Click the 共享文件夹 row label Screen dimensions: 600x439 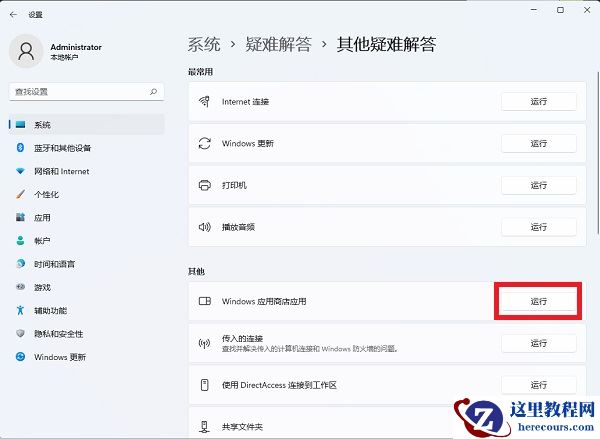[242, 427]
